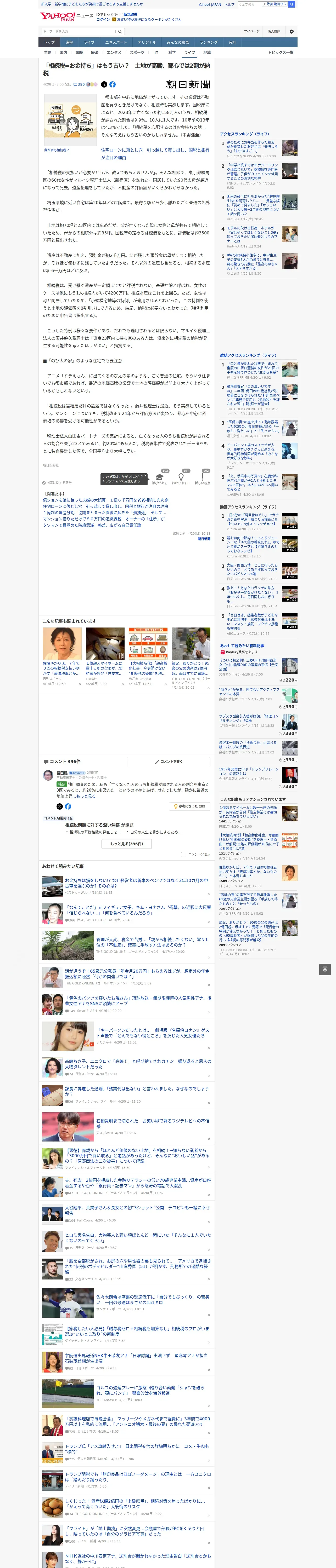Image resolution: width=336 pixels, height=1568 pixels.
Task: Click the ログイン link
Action: point(103,20)
